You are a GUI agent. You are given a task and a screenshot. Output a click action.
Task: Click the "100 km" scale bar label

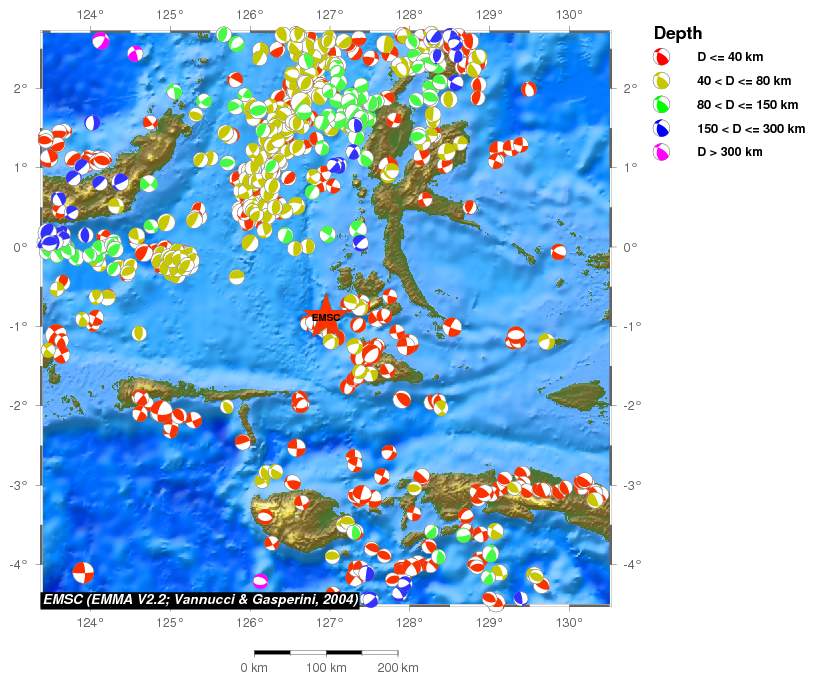coord(325,667)
